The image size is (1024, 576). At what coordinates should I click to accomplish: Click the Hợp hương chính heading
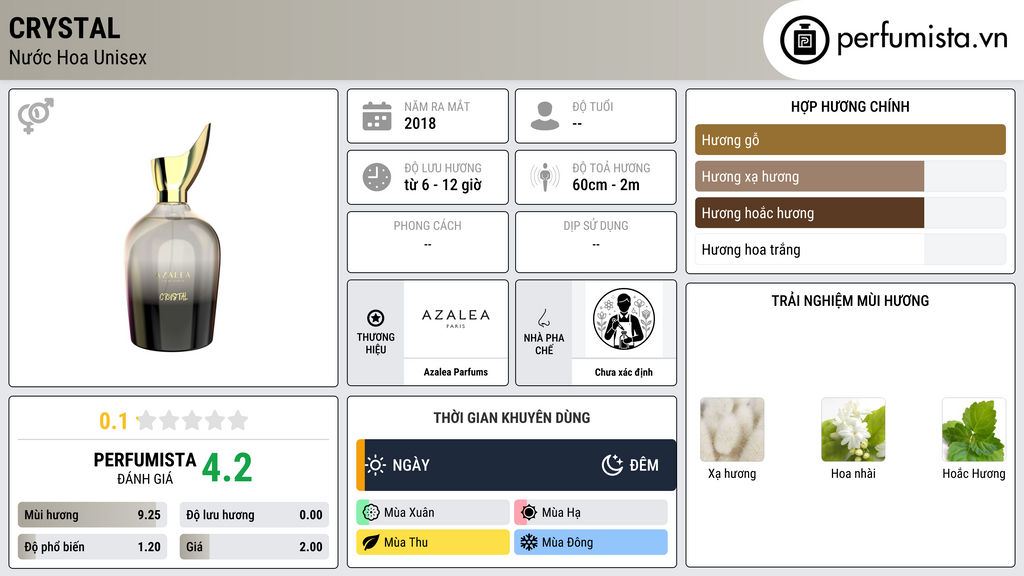[850, 106]
